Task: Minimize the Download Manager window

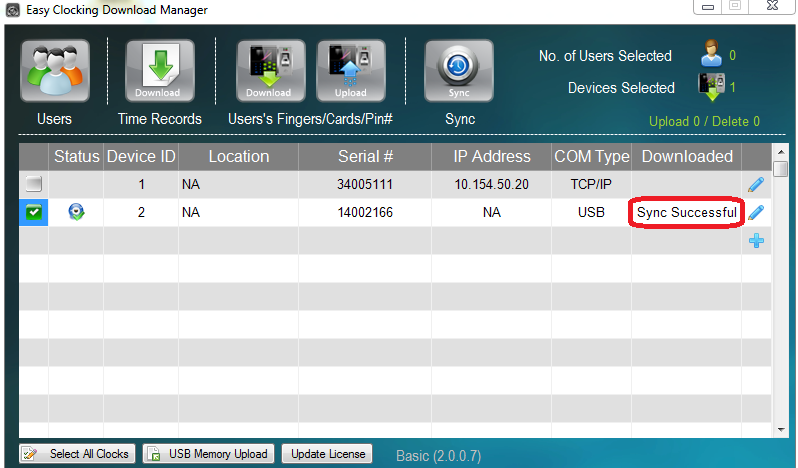Action: tap(708, 7)
